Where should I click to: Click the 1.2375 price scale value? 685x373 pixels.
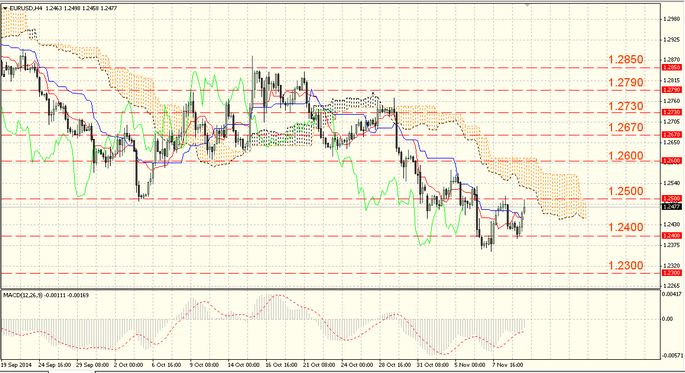click(671, 245)
